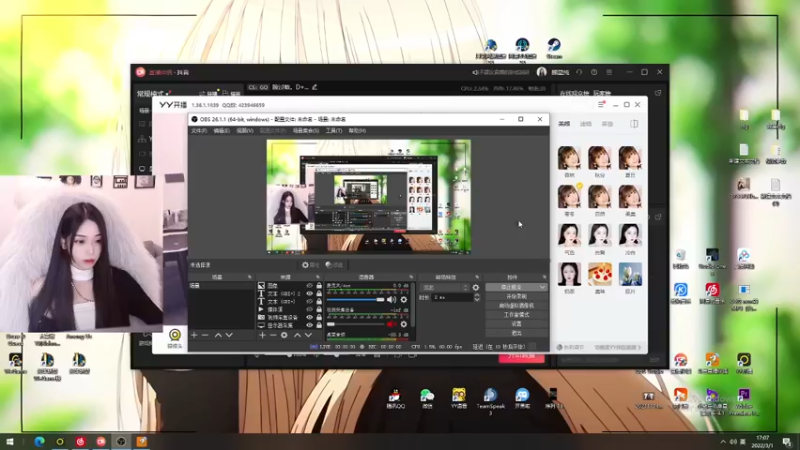This screenshot has width=800, height=450.
Task: Click microphone volume slider in mixer
Action: (x=356, y=299)
